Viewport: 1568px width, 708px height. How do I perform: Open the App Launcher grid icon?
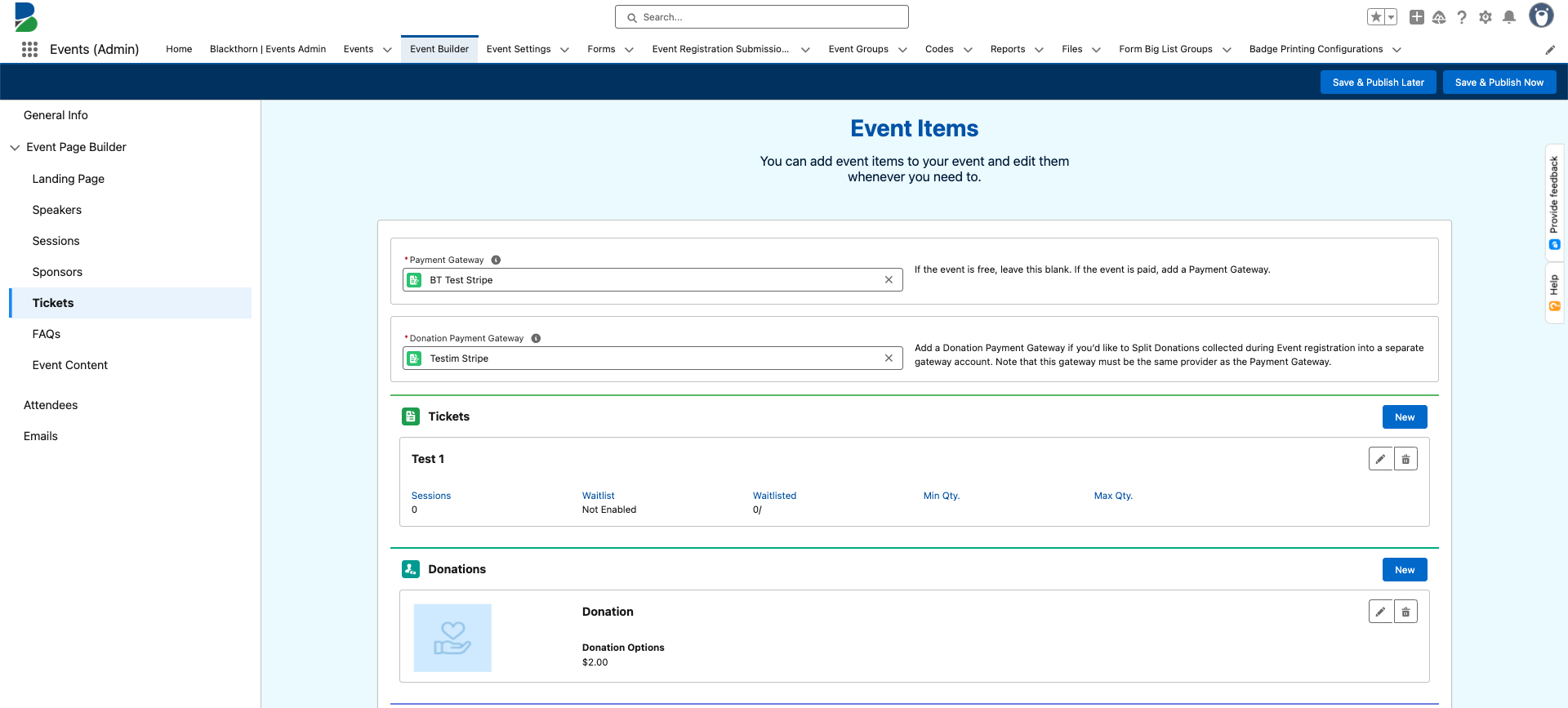point(30,50)
